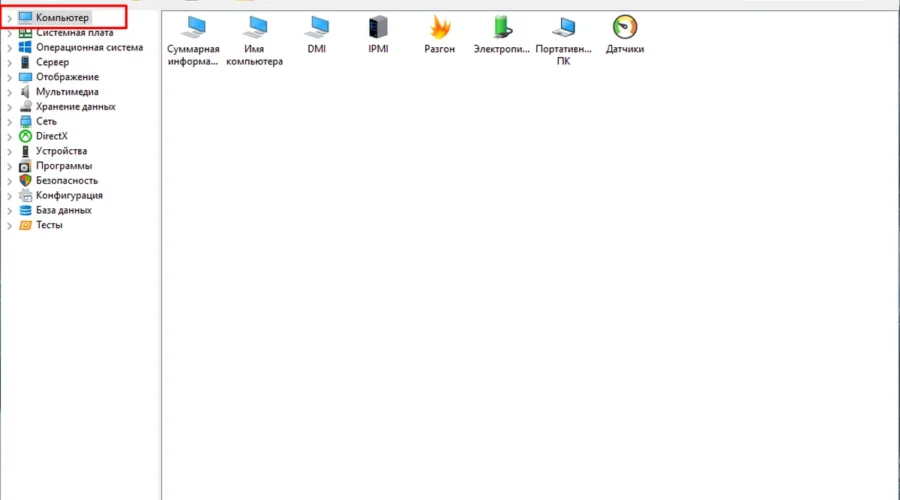The width and height of the screenshot is (900, 500).
Task: Open the IPMI server icon
Action: [378, 28]
